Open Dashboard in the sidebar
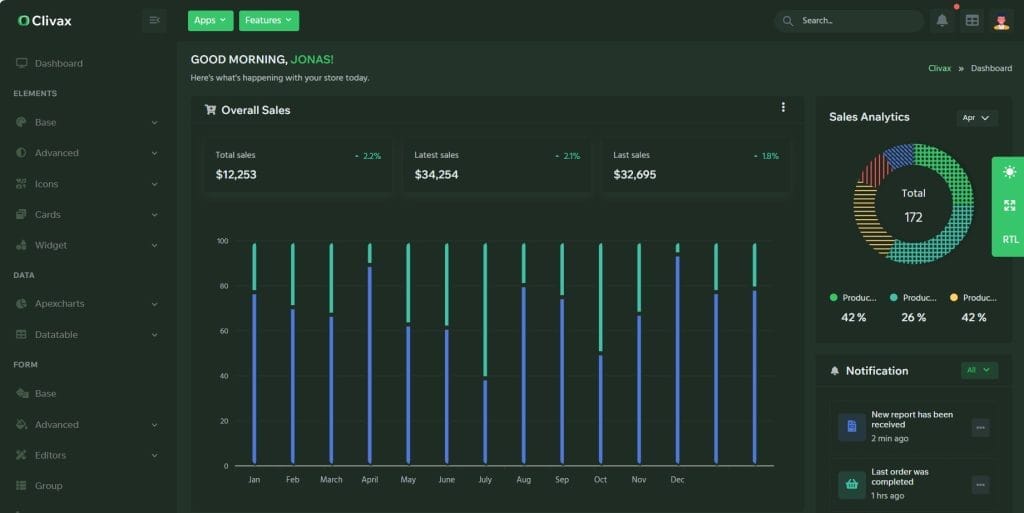Viewport: 1024px width, 513px height. click(x=58, y=64)
